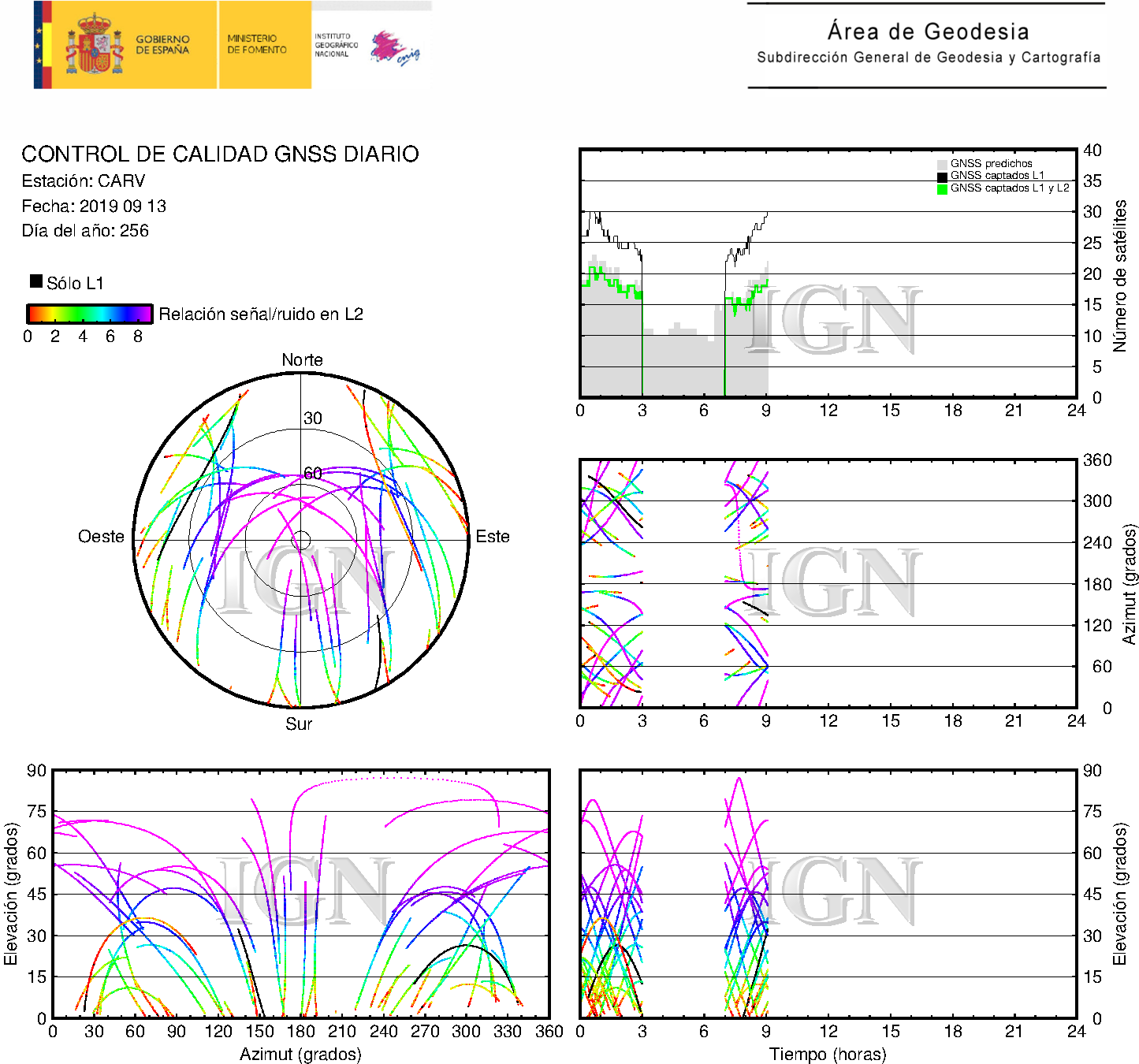Click the '360' tick on azimuth-time plot axis
Viewport: 1139px width, 1064px height.
[1097, 459]
